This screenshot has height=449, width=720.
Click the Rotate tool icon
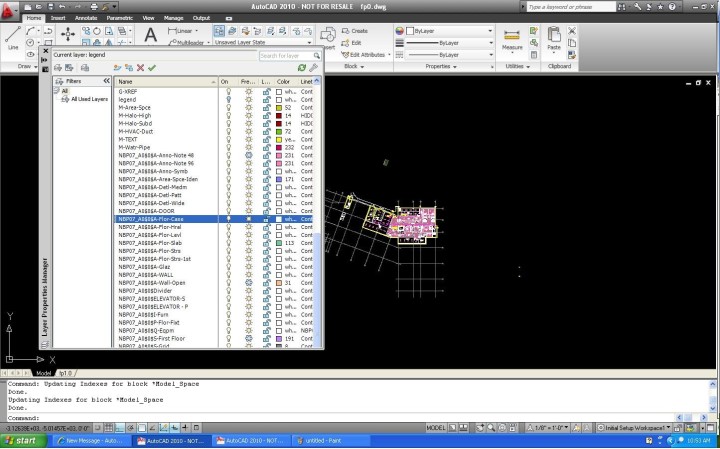click(97, 31)
